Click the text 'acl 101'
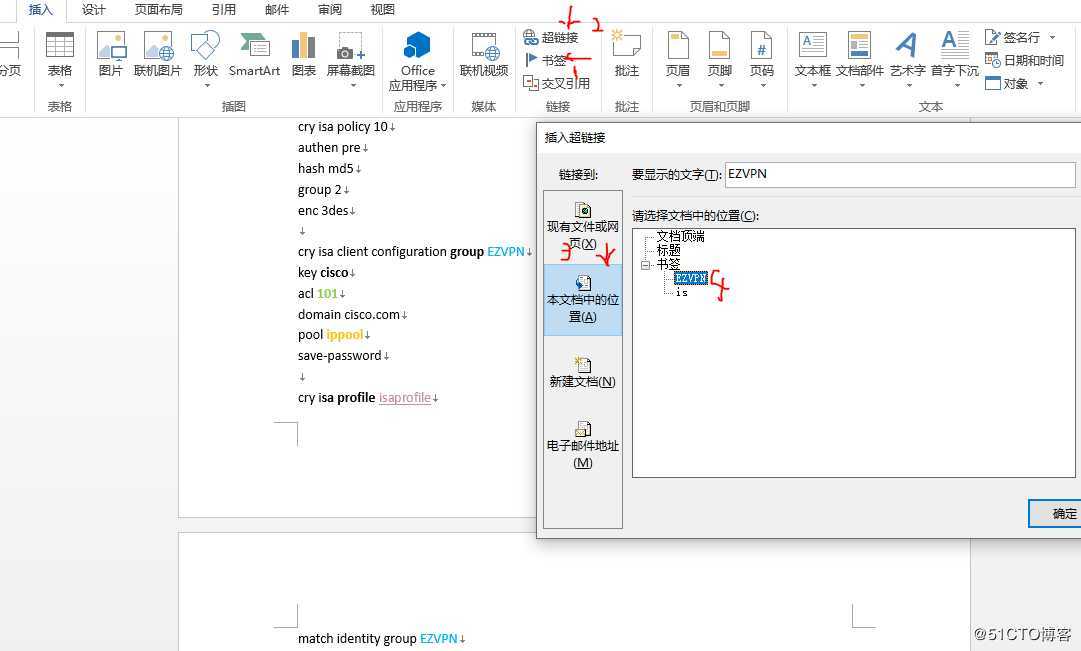The height and width of the screenshot is (651, 1081). [318, 294]
